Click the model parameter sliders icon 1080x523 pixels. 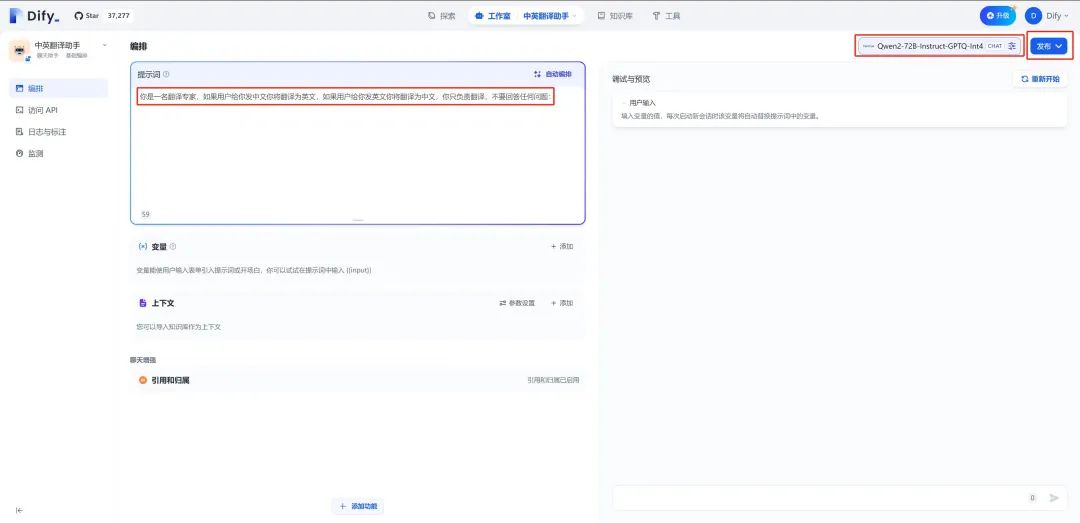(1012, 46)
